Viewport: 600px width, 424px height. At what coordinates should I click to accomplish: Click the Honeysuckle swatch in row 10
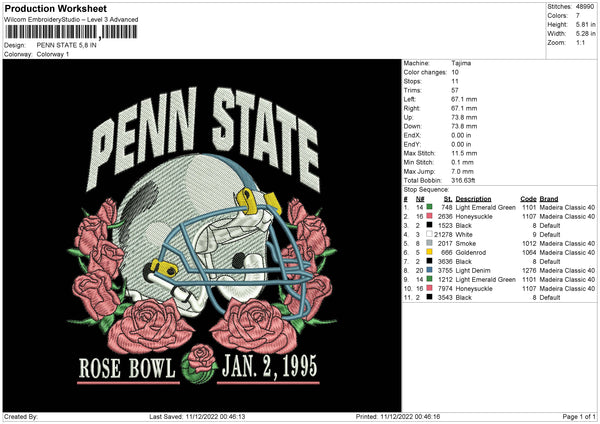click(429, 288)
